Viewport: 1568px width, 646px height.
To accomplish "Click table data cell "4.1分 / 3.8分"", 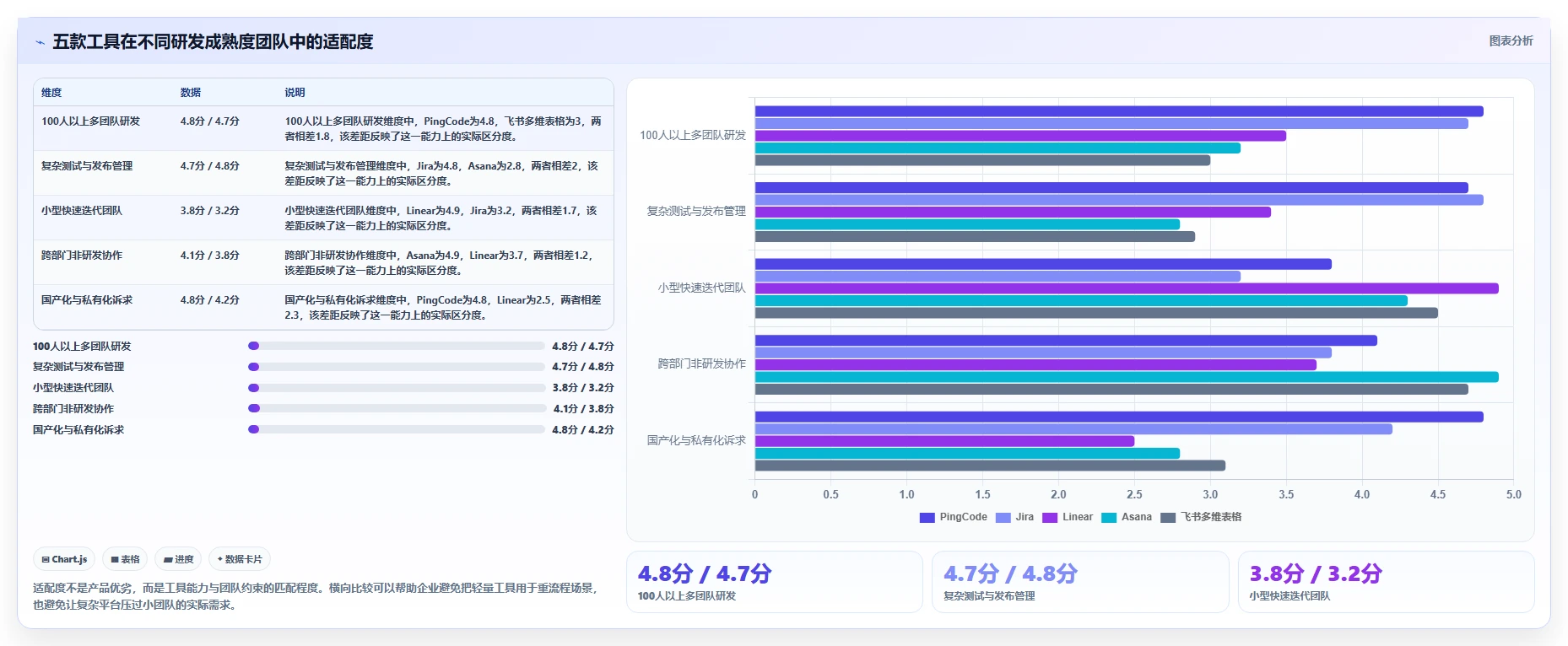I will [x=209, y=256].
